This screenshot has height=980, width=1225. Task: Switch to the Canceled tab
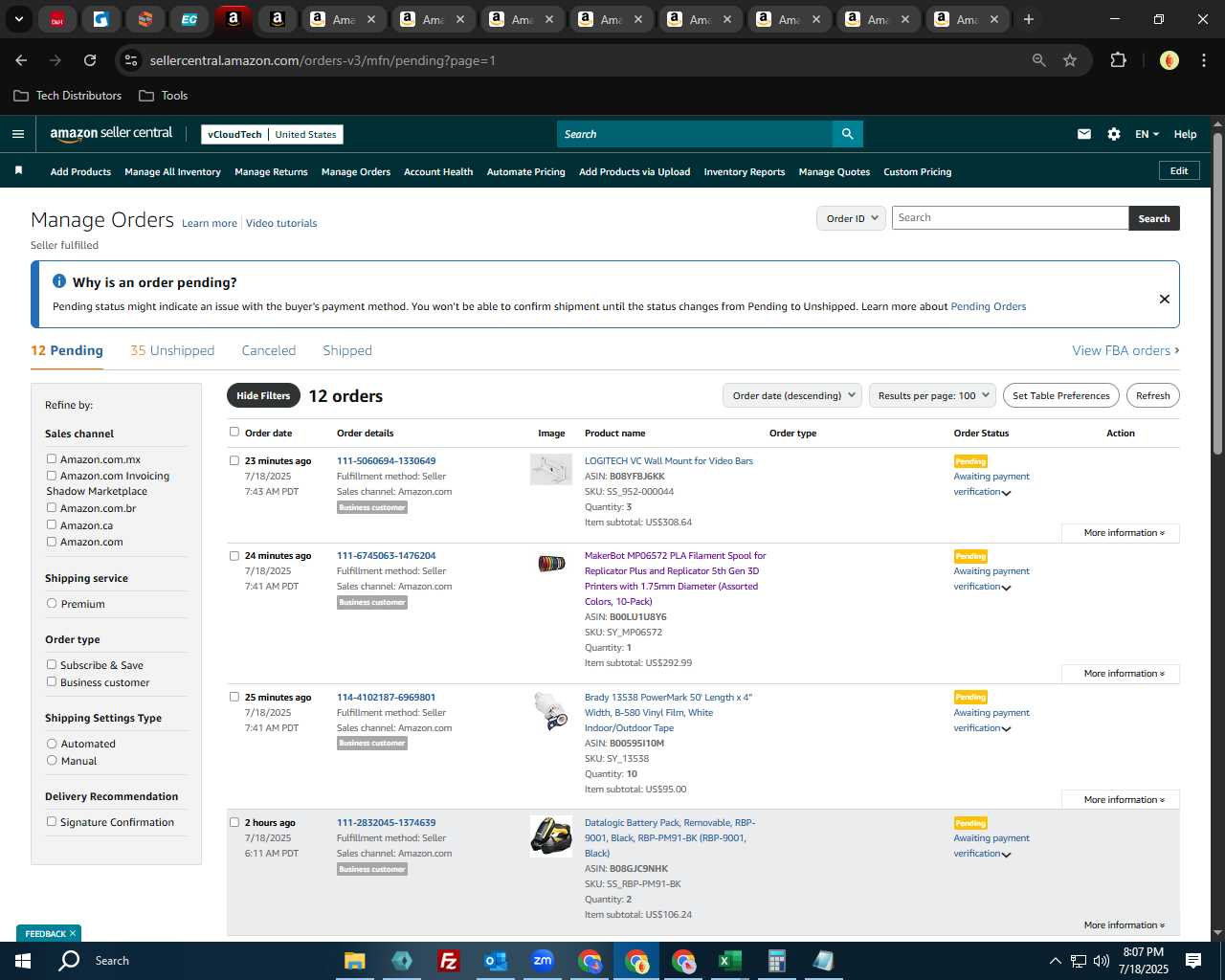click(269, 350)
